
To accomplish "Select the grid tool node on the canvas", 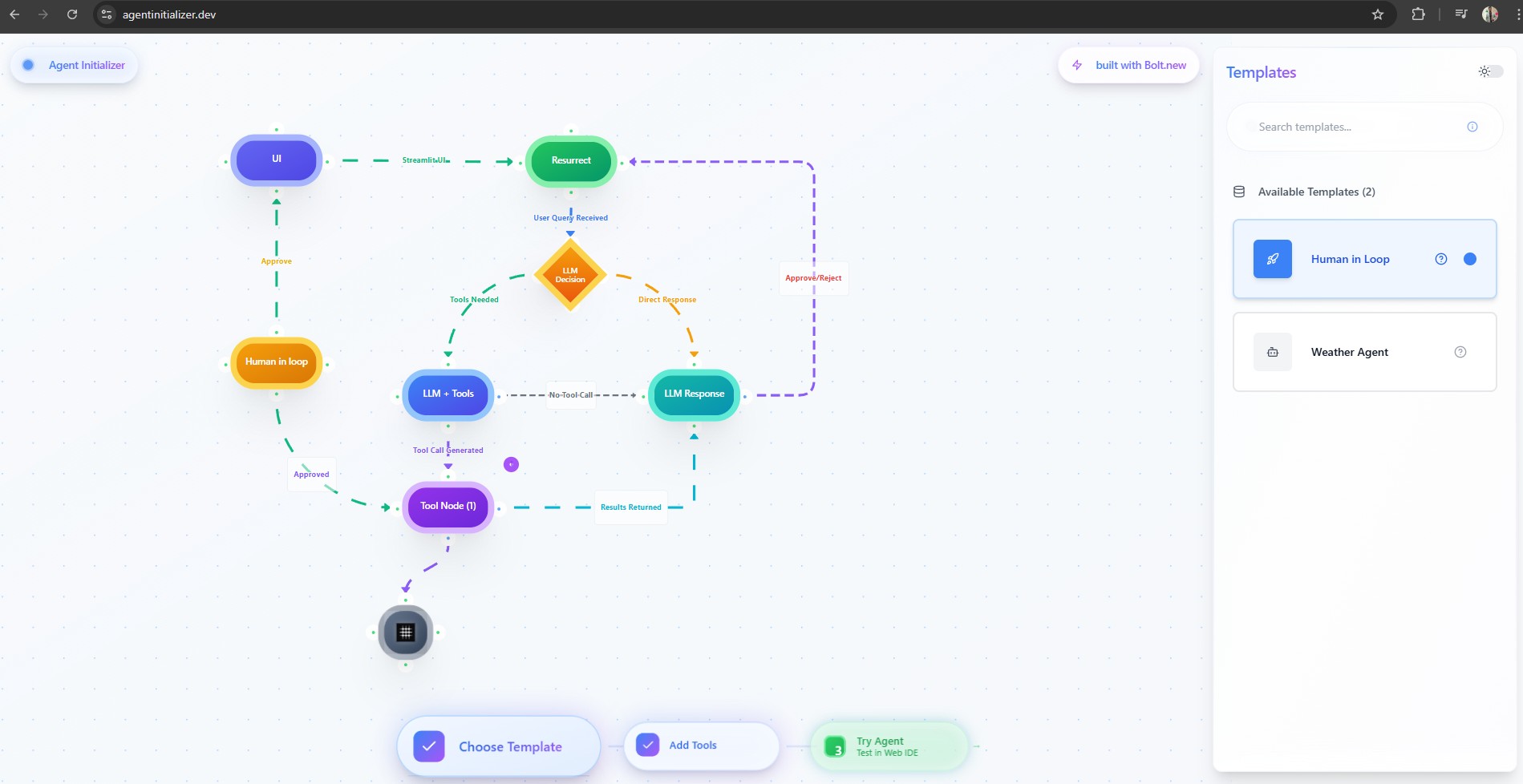I will 405,632.
